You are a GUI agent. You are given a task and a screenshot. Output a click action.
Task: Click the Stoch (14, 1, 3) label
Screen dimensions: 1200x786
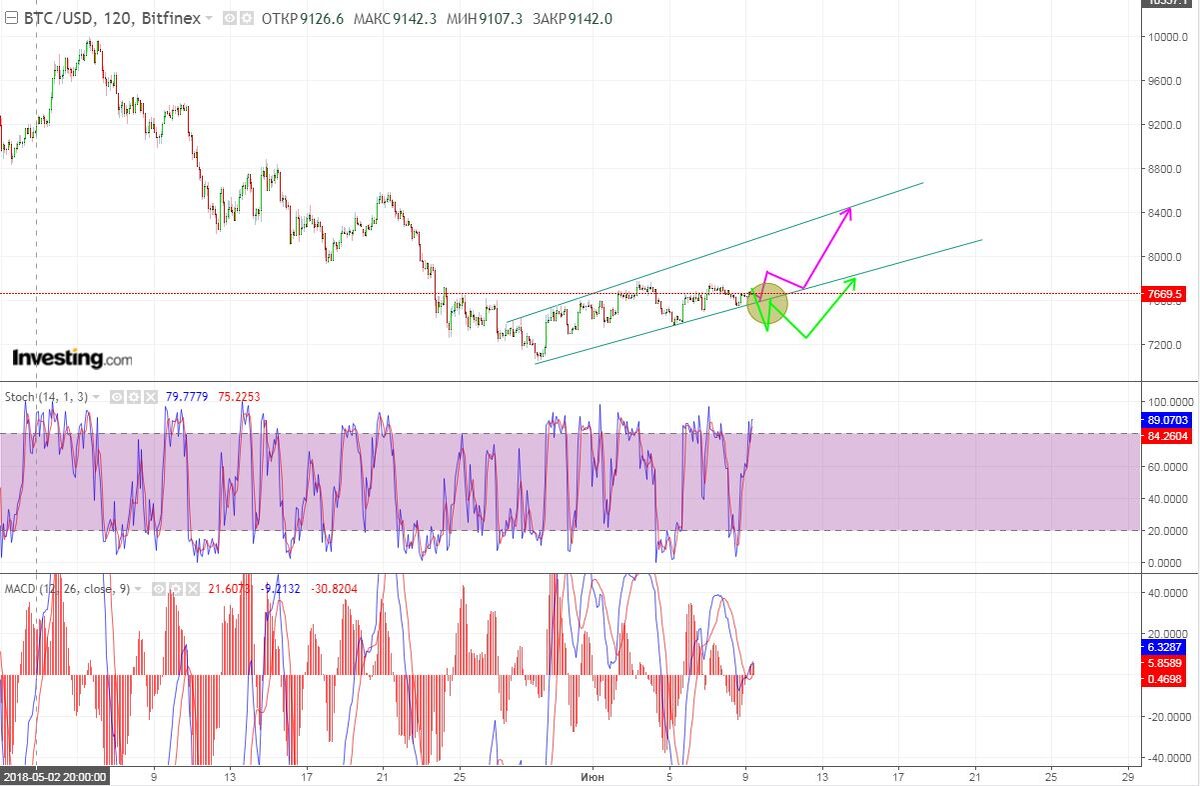coord(47,397)
